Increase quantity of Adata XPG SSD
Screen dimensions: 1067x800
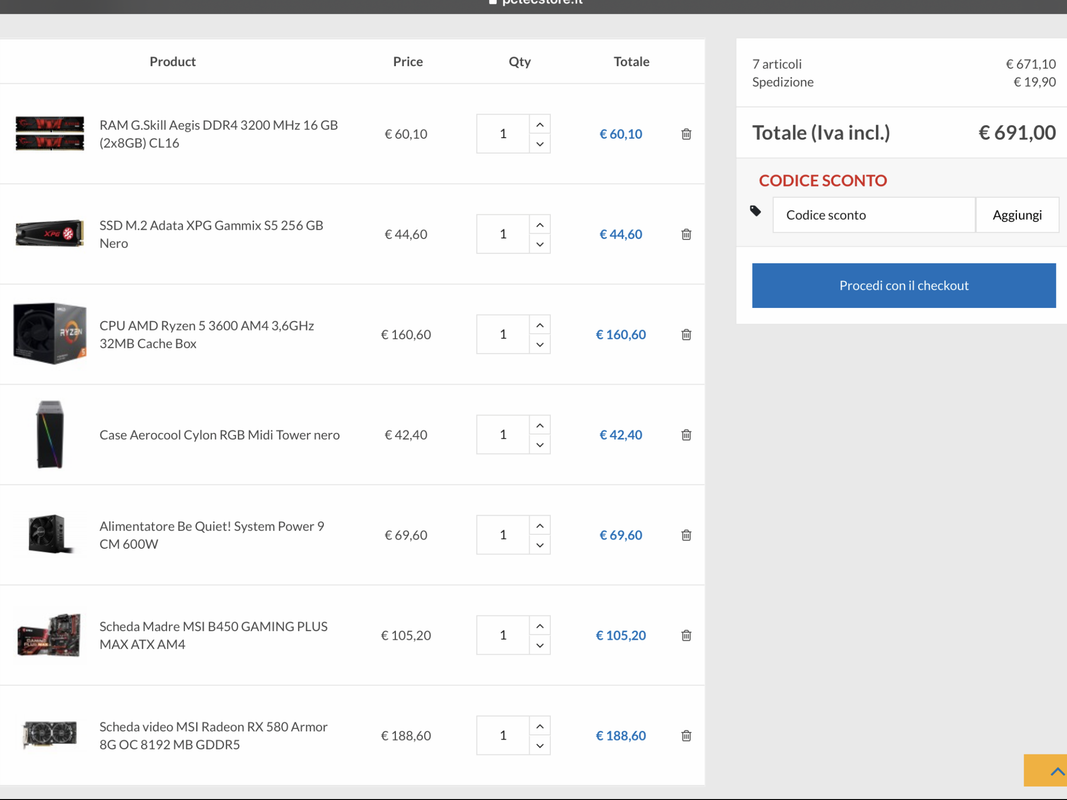(540, 224)
